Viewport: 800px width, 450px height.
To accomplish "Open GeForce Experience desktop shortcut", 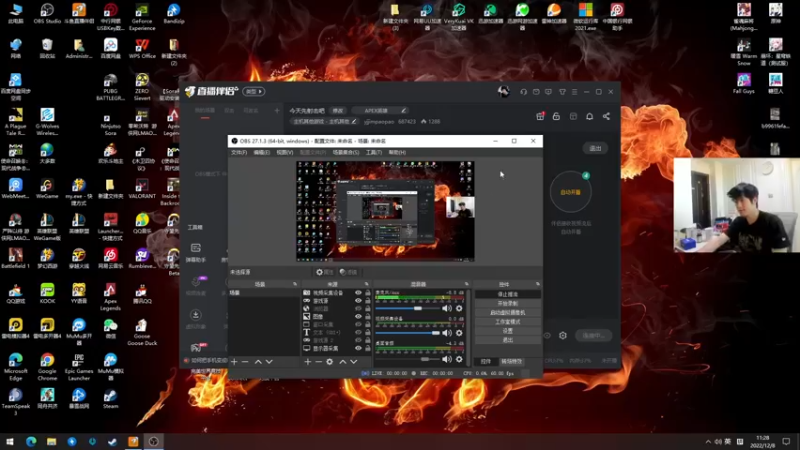I will [142, 17].
